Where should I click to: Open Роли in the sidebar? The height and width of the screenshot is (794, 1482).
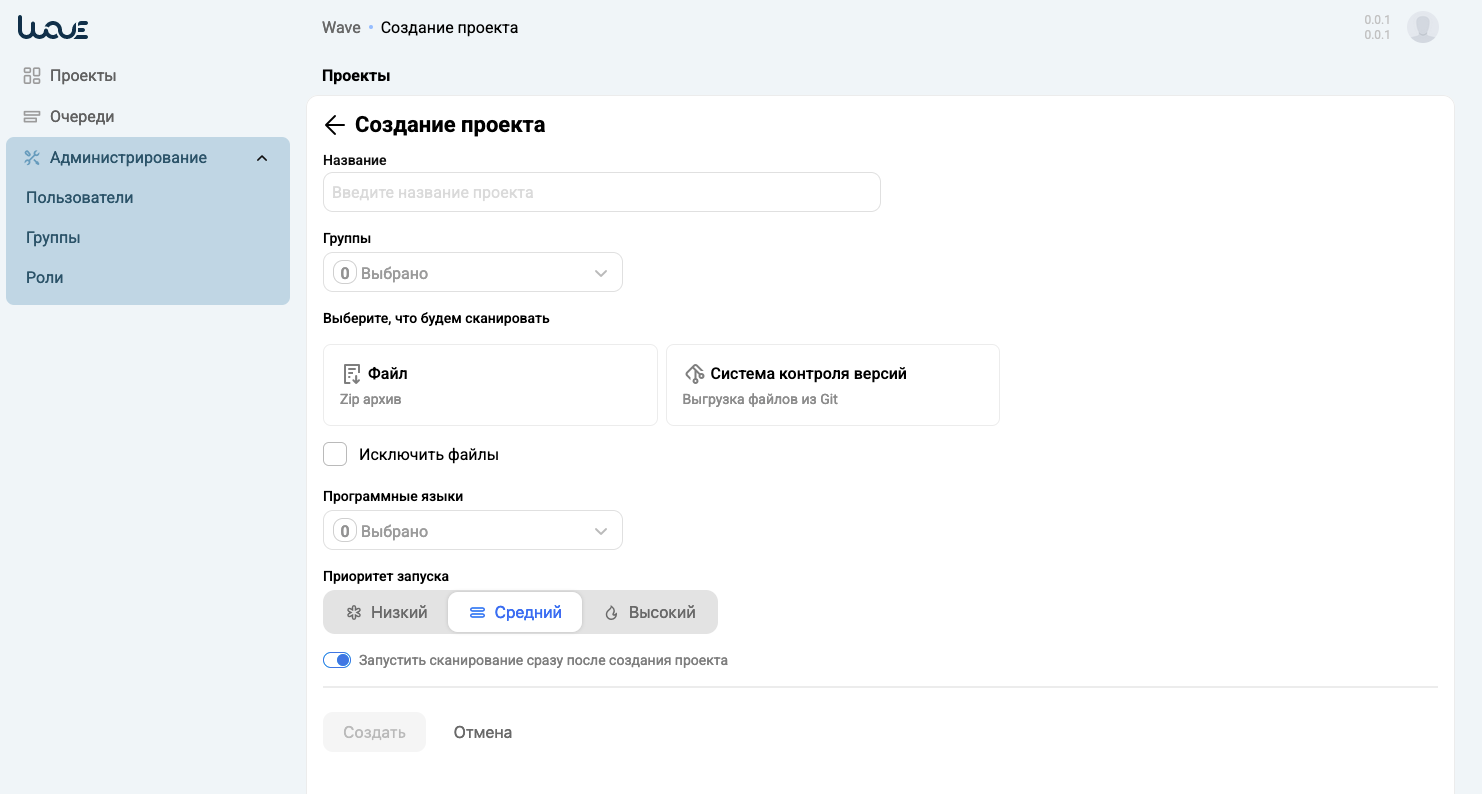coord(45,278)
